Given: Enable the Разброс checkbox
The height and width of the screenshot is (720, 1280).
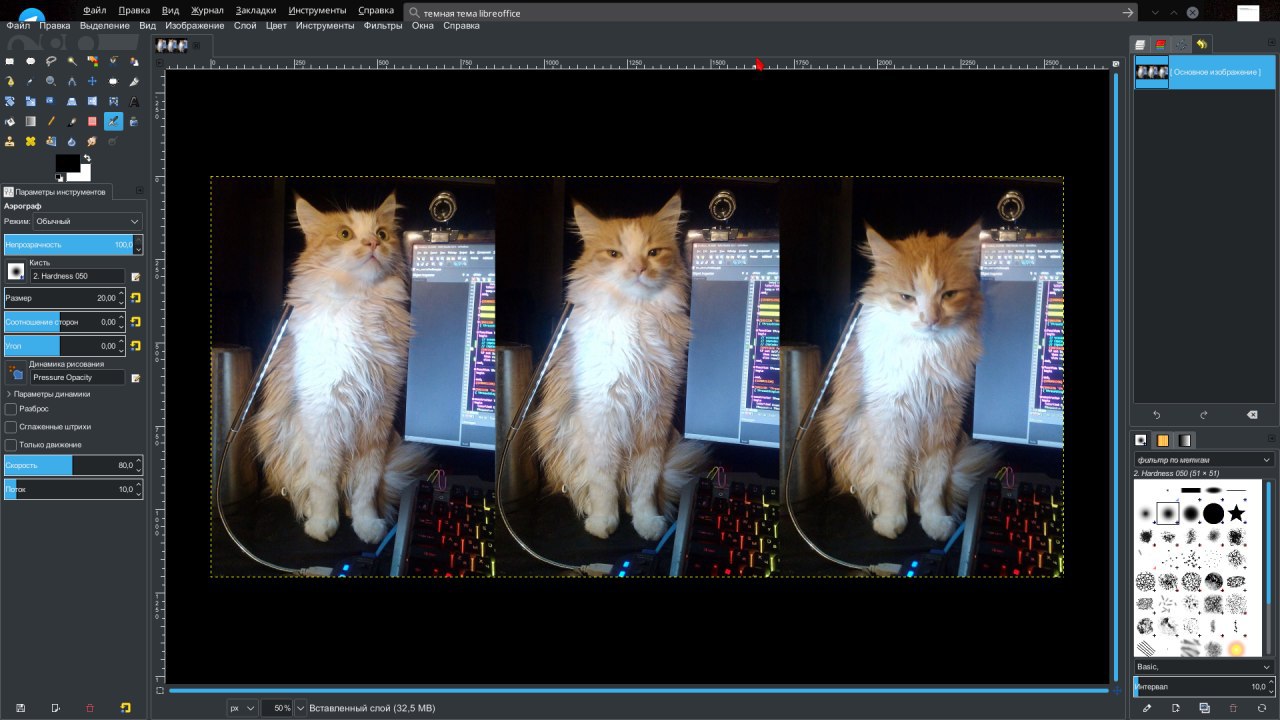Looking at the screenshot, I should pyautogui.click(x=11, y=409).
